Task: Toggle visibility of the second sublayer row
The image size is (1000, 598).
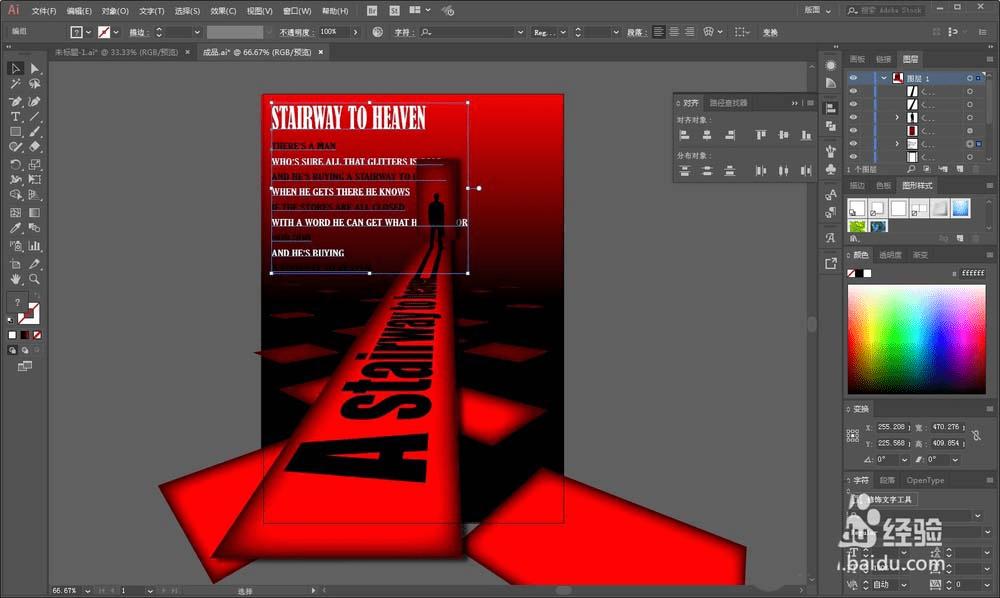Action: pos(853,104)
